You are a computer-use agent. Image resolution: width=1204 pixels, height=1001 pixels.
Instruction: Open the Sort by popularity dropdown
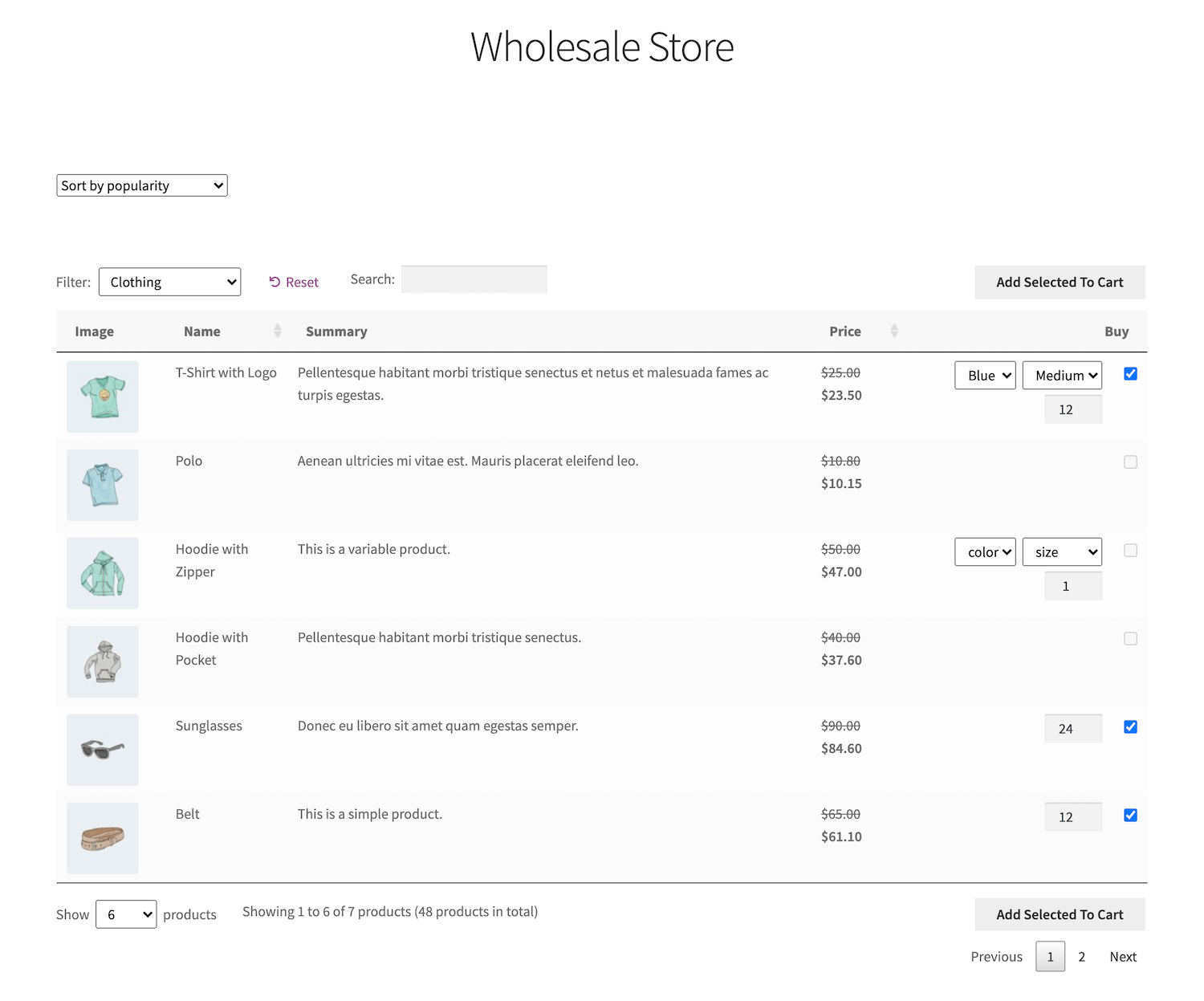(x=142, y=185)
